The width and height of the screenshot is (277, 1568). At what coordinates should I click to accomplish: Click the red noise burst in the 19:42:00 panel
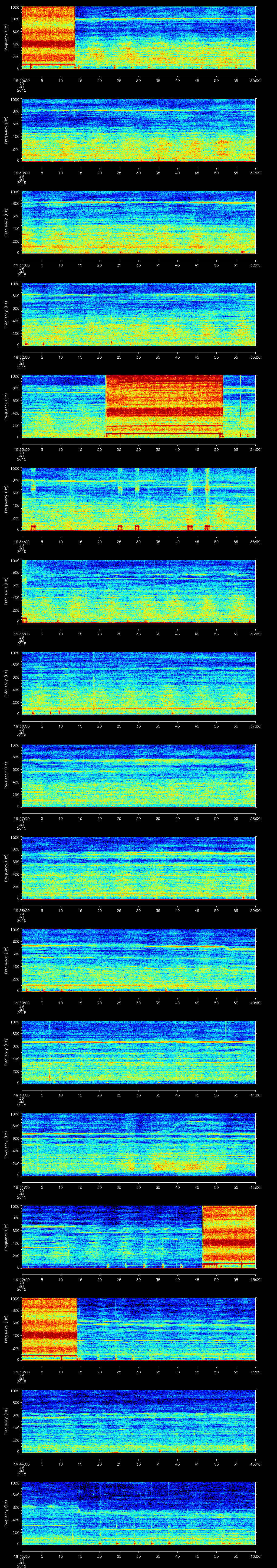pos(229,1237)
